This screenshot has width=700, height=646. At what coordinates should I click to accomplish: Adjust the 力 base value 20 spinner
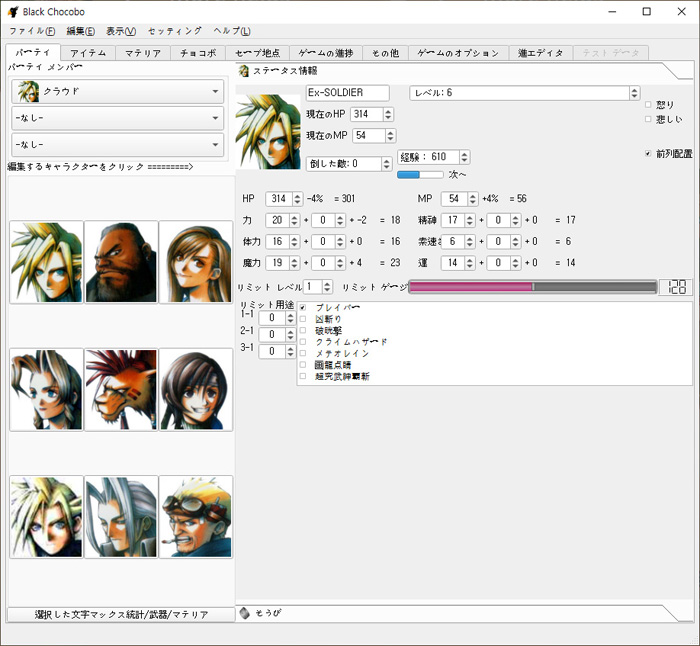283,220
